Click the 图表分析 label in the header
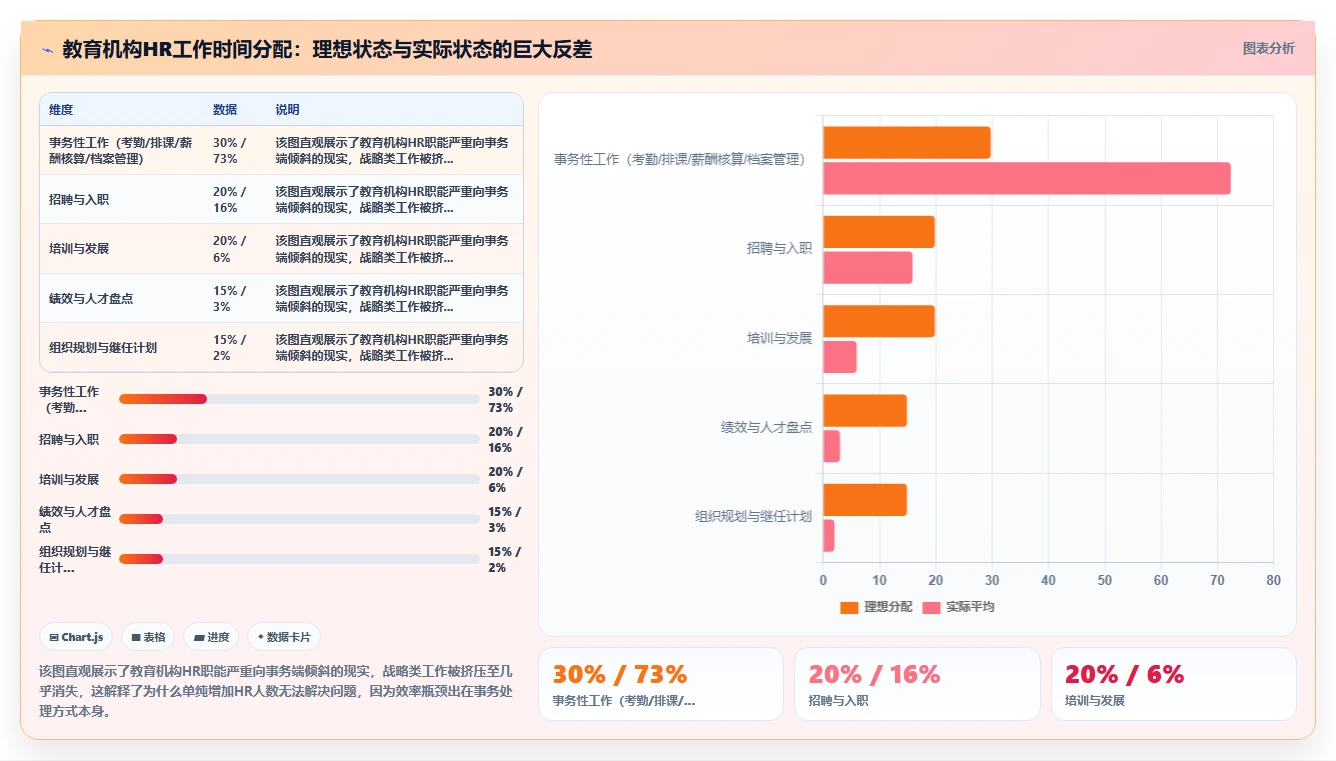Screen dimensions: 1336x761 1268,48
